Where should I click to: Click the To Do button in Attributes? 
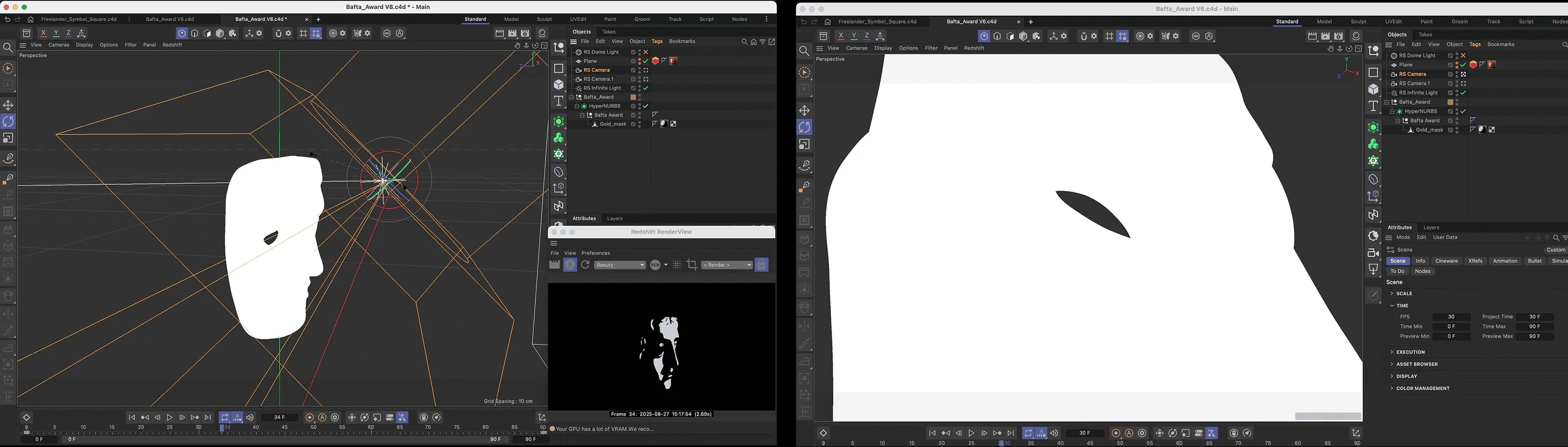(1397, 272)
